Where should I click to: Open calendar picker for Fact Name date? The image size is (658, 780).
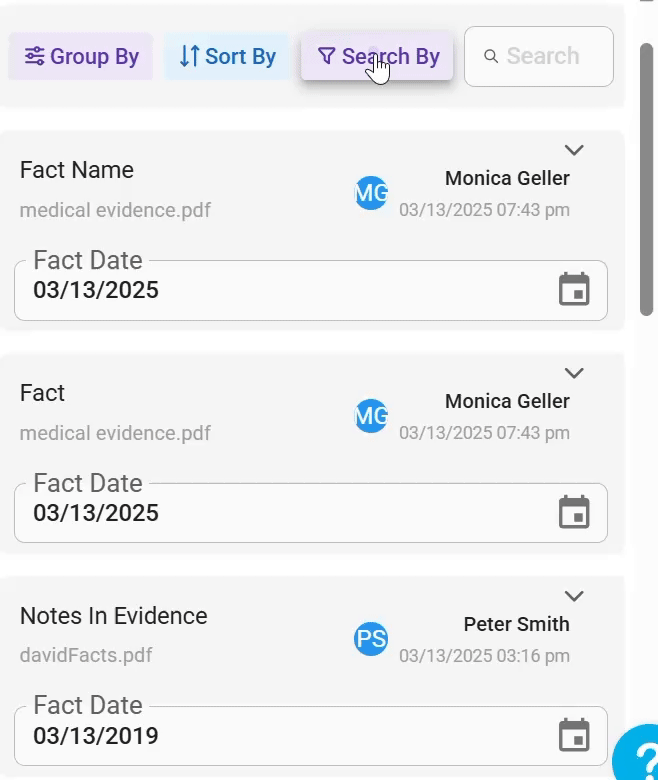click(x=574, y=289)
